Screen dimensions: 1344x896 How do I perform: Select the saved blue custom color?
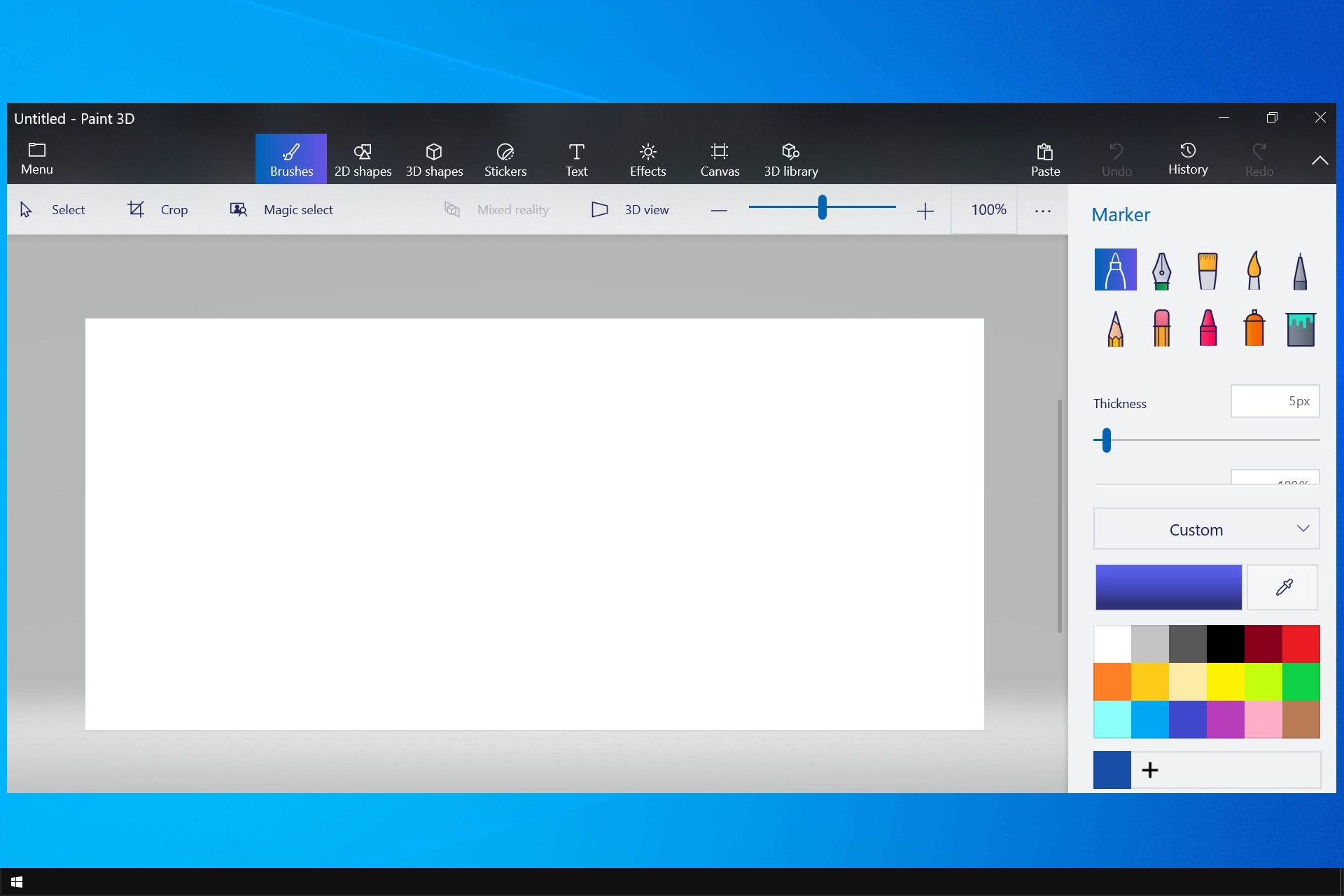click(x=1112, y=770)
